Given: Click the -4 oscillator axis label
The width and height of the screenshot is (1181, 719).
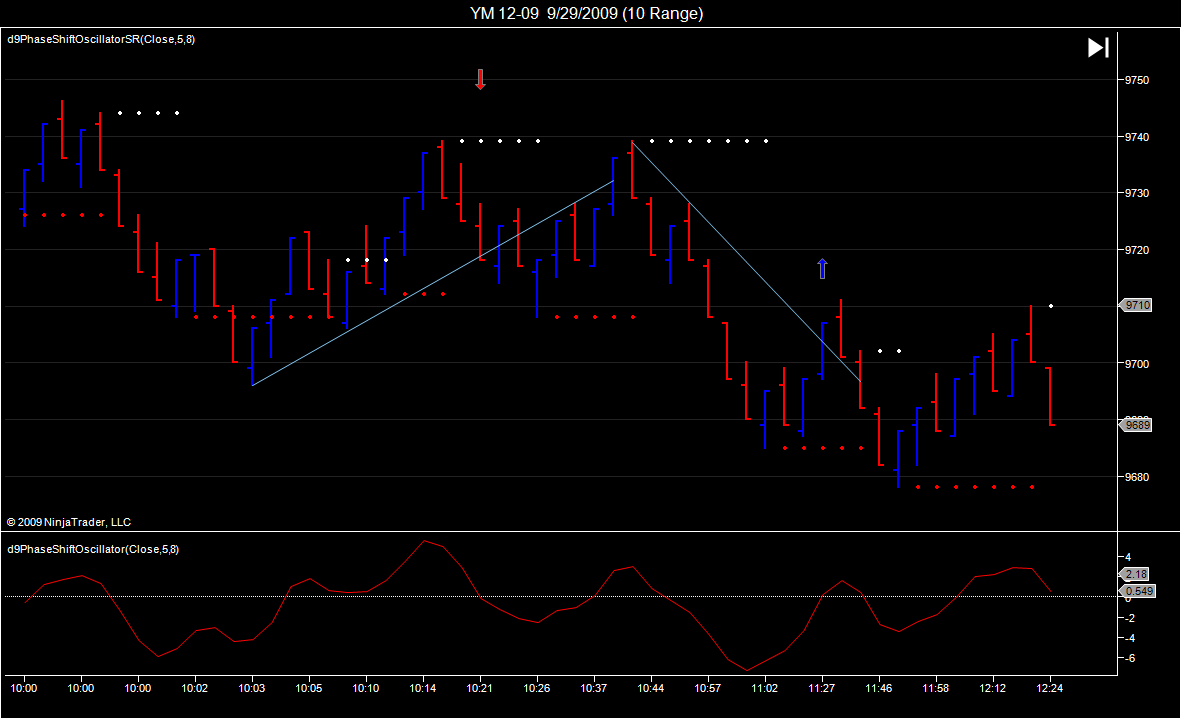Looking at the screenshot, I should (1130, 638).
